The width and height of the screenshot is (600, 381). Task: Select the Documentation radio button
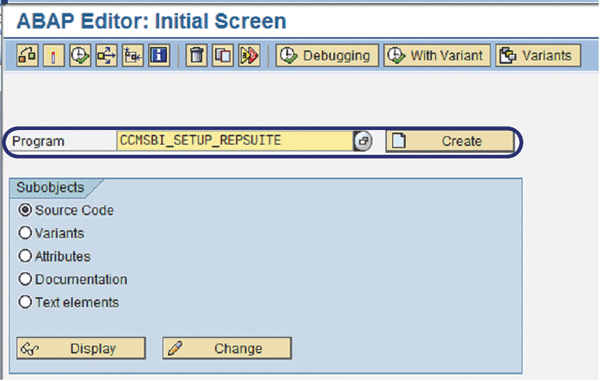pyautogui.click(x=25, y=279)
